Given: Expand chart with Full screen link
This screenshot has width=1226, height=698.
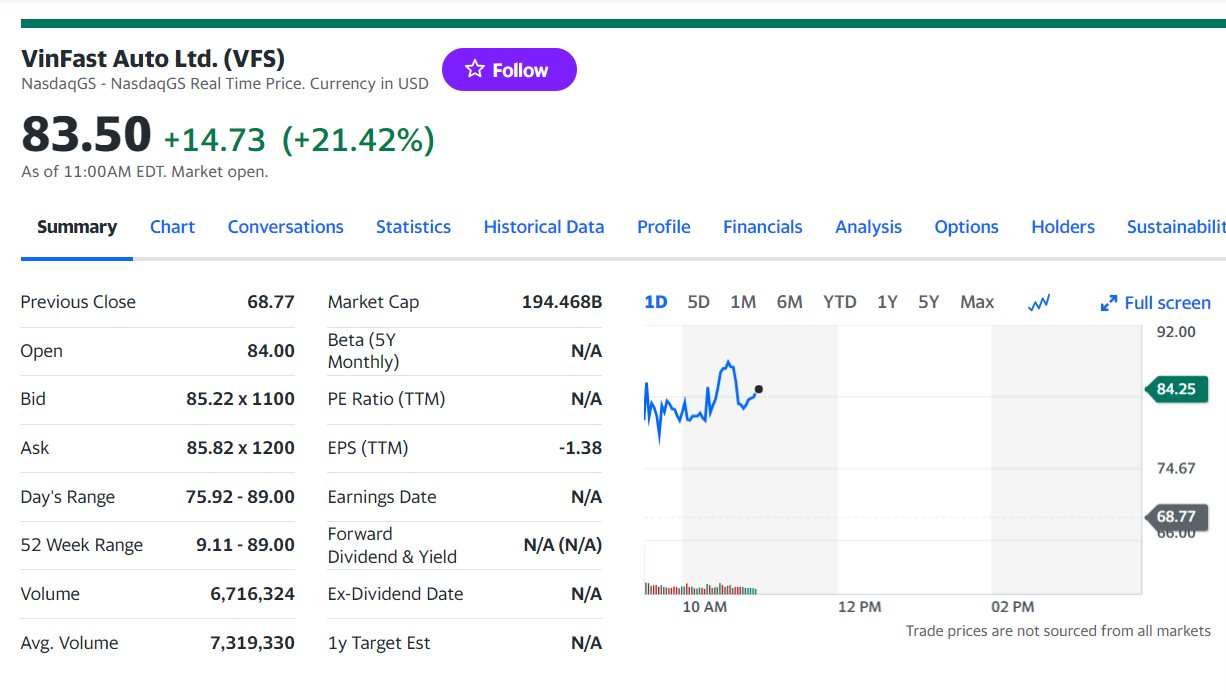Looking at the screenshot, I should click(x=1155, y=303).
